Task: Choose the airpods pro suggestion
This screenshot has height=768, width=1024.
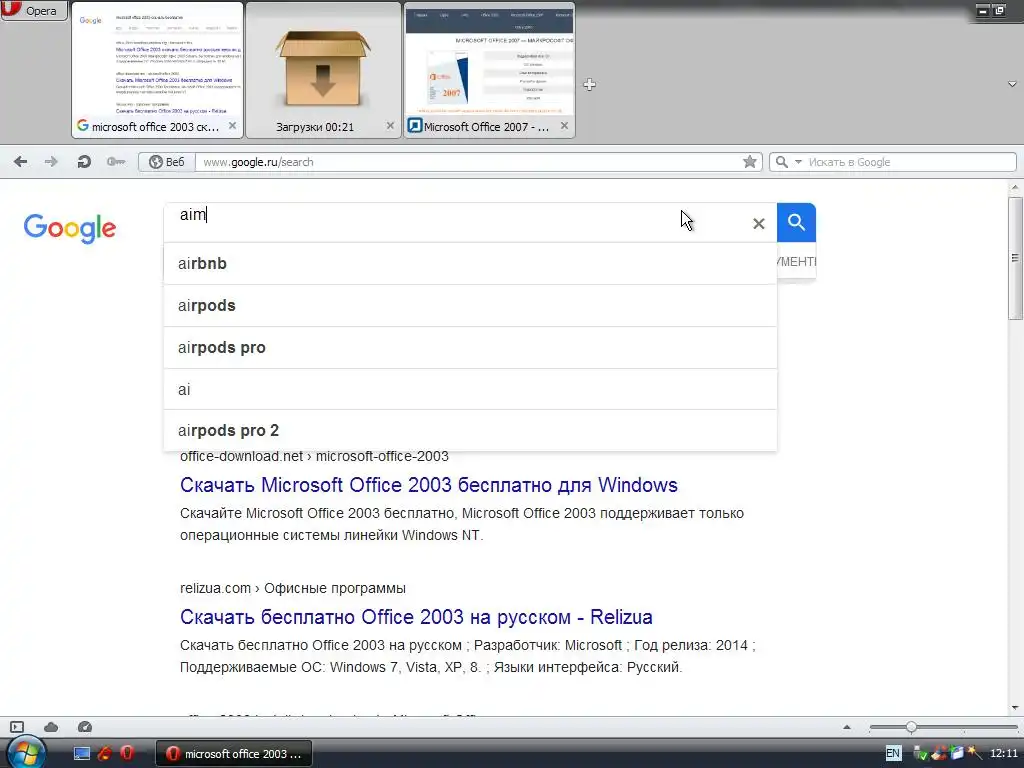Action: coord(470,347)
